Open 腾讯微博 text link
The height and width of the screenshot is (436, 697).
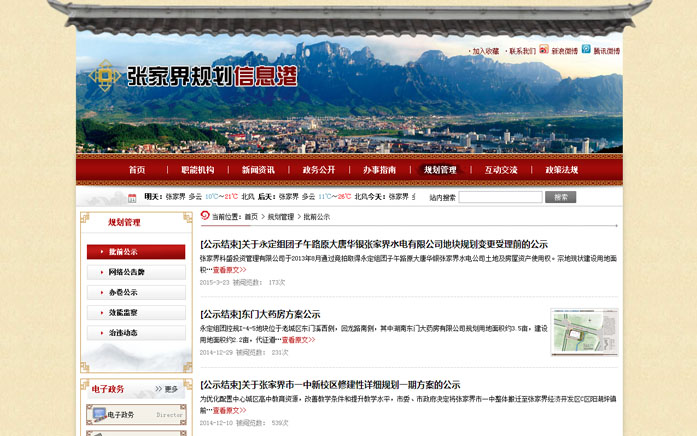point(607,52)
